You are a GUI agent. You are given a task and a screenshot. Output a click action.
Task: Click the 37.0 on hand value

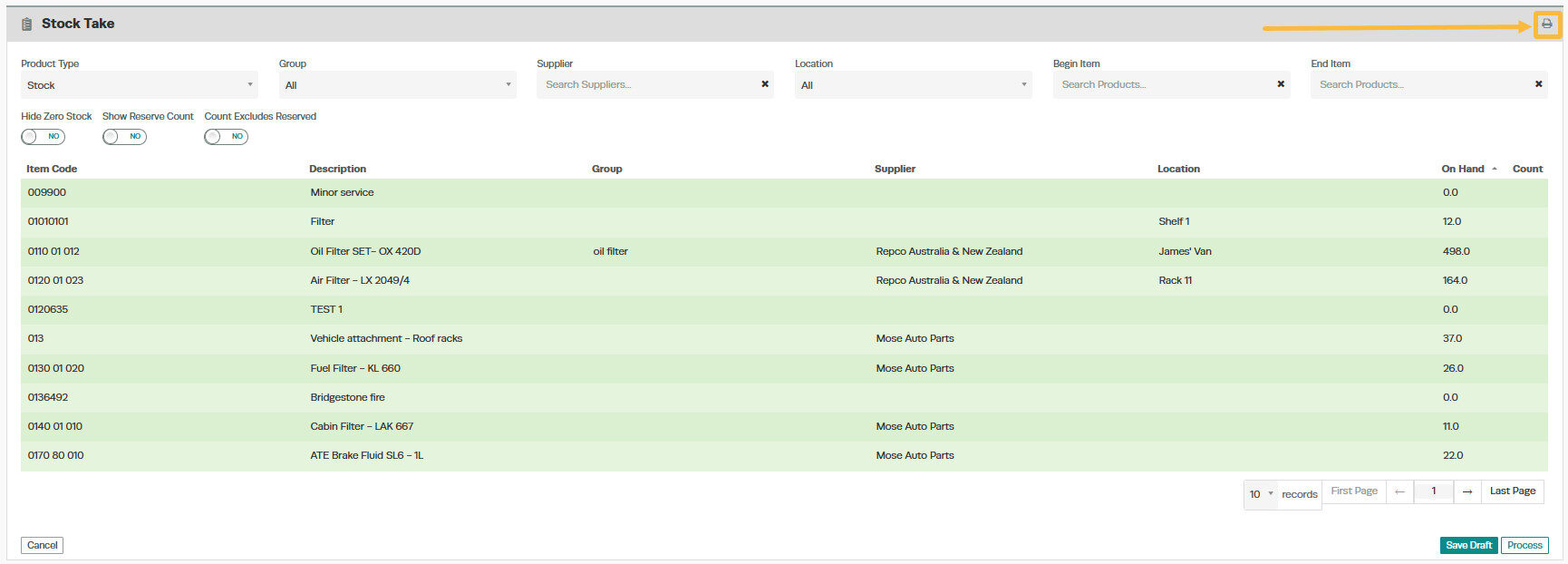(x=1452, y=338)
